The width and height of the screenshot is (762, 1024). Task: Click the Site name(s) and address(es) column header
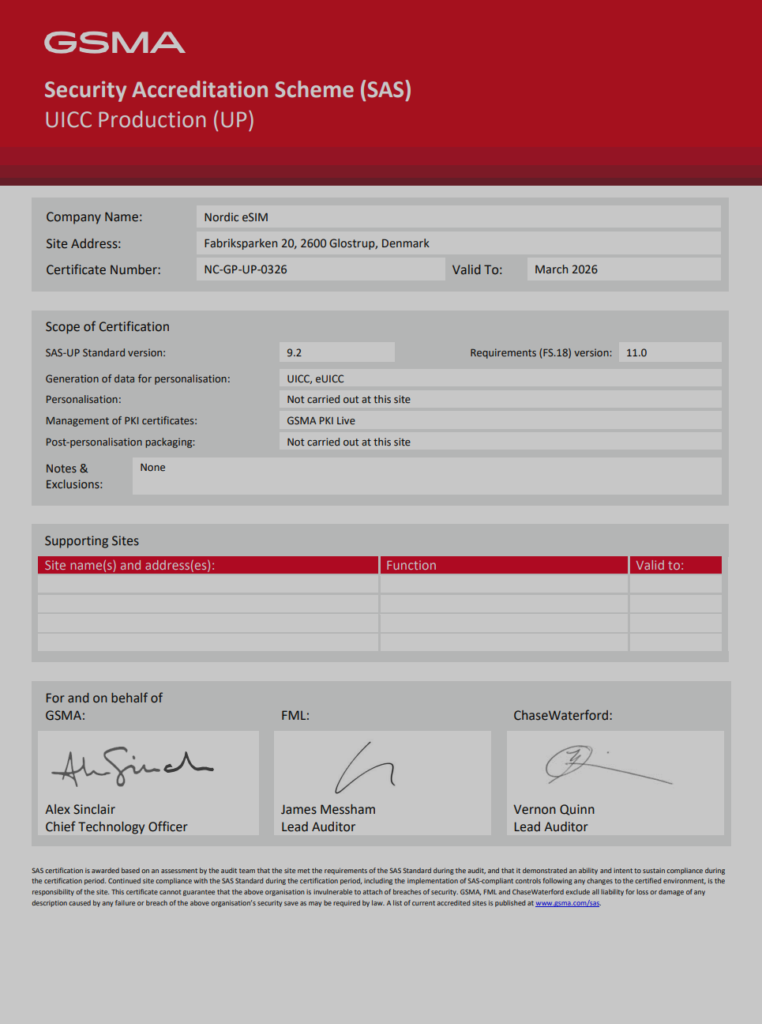tap(208, 566)
